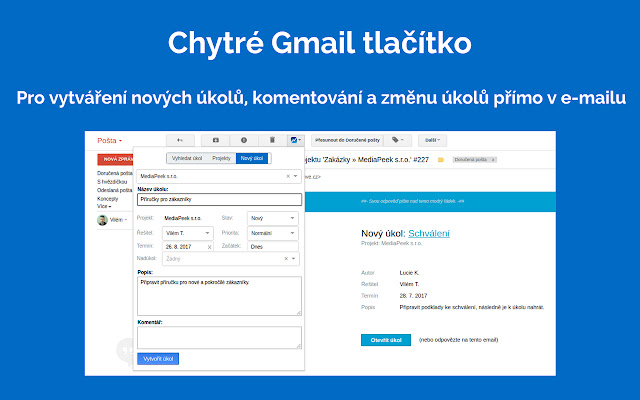Screen dimensions: 640x400
Task: Switch to the Vyhledat úkol tab
Action: point(187,158)
